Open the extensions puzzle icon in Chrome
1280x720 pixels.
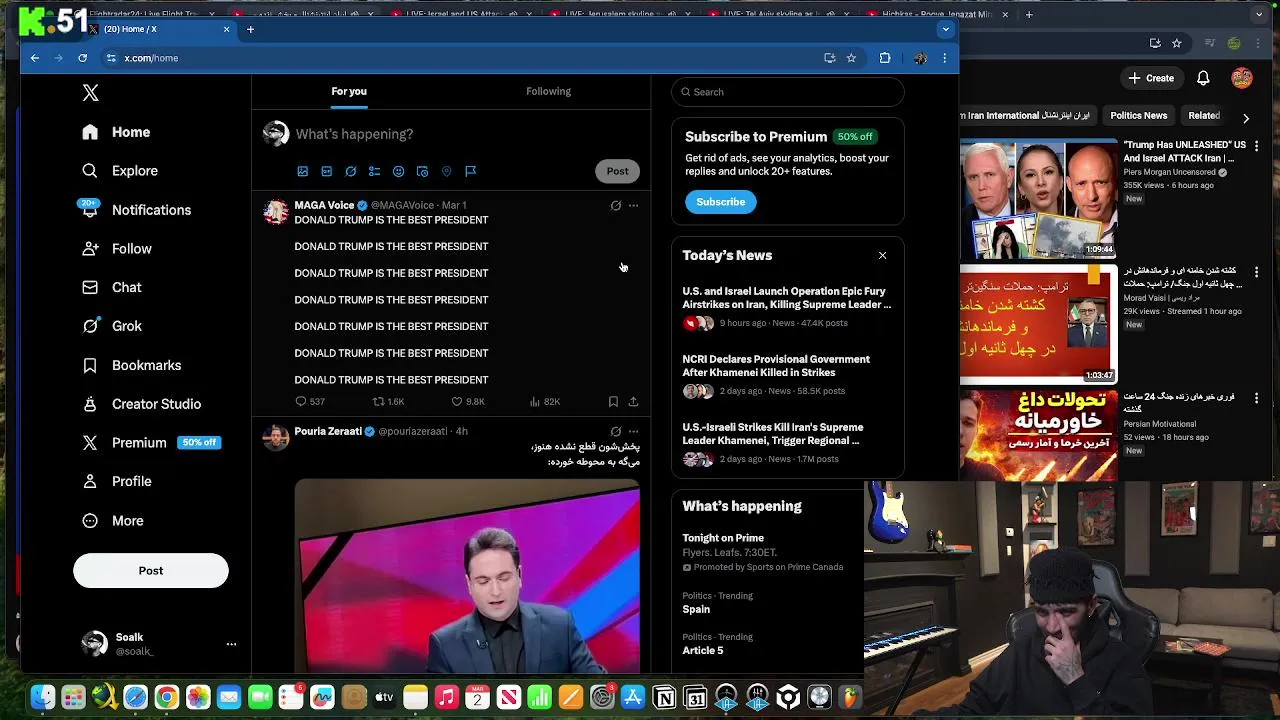tap(885, 58)
